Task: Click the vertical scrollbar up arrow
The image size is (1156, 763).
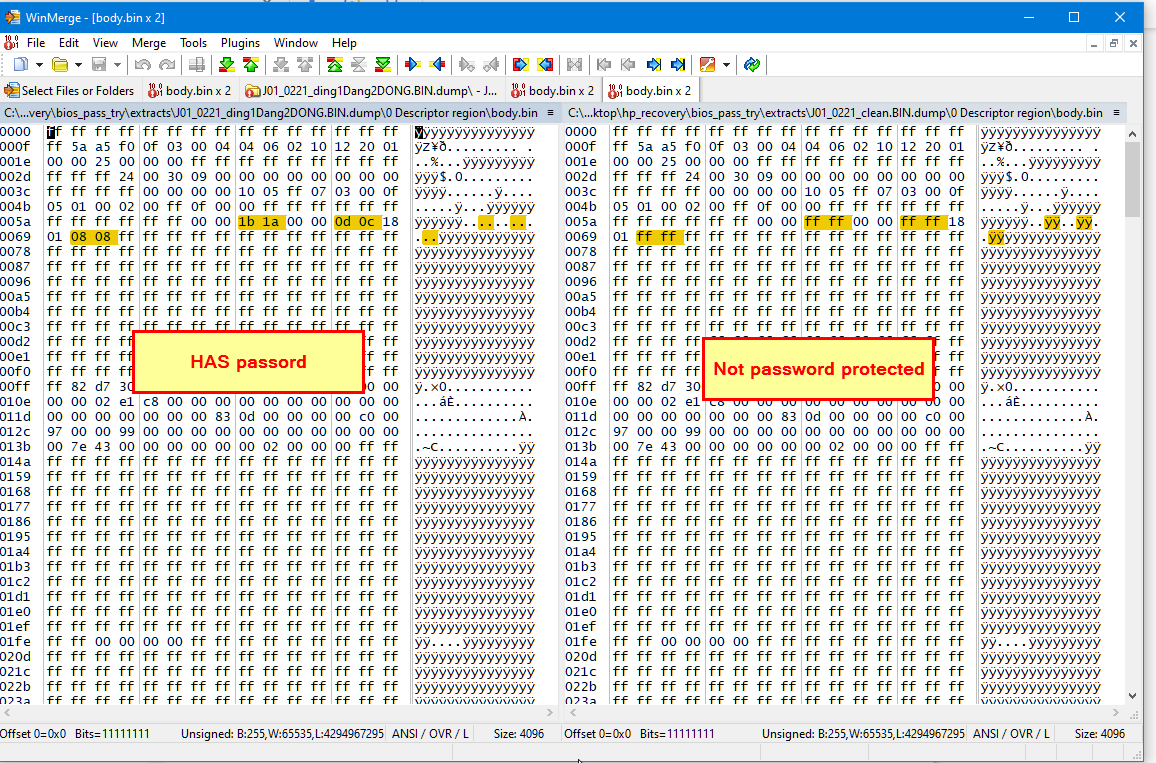Action: tap(1132, 134)
